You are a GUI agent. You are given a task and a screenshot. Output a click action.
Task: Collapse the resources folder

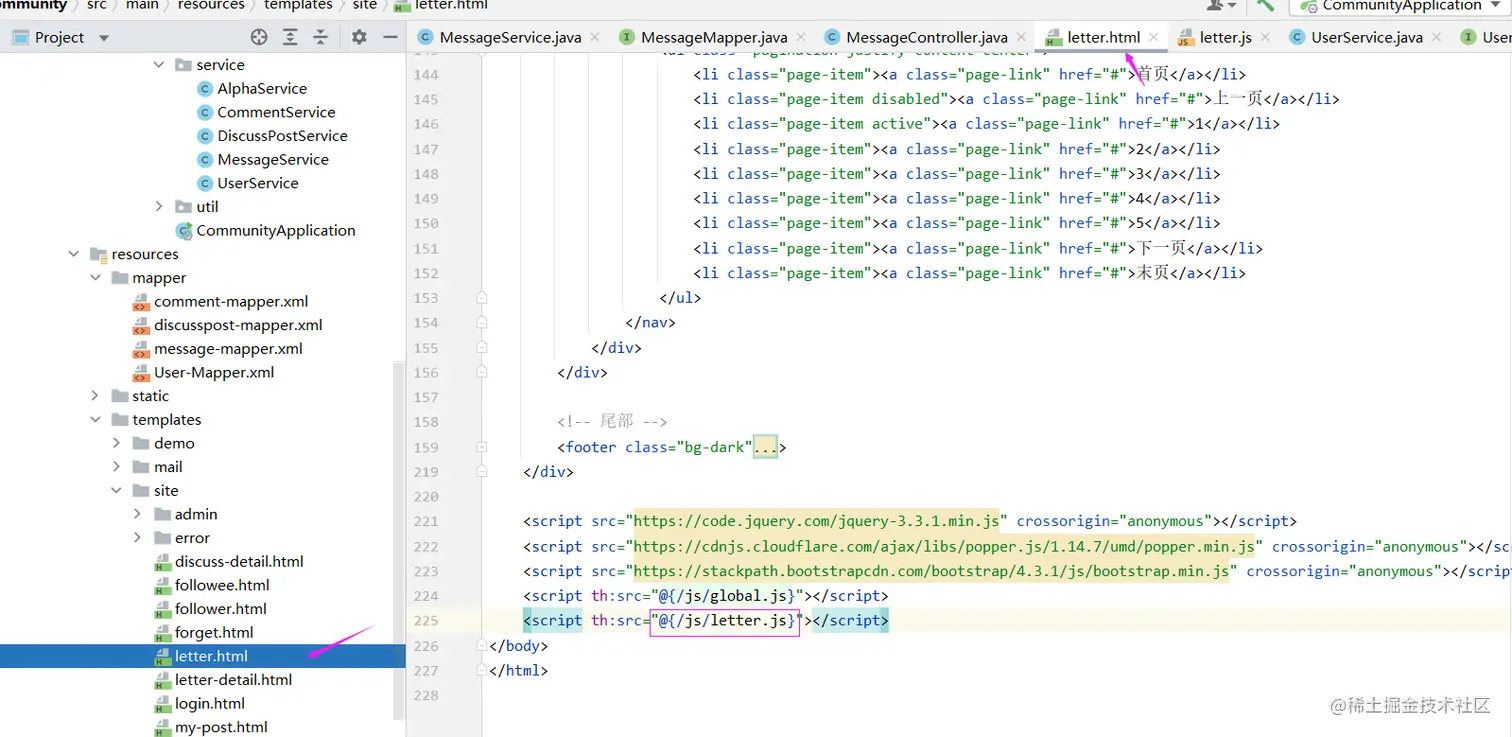click(x=74, y=254)
